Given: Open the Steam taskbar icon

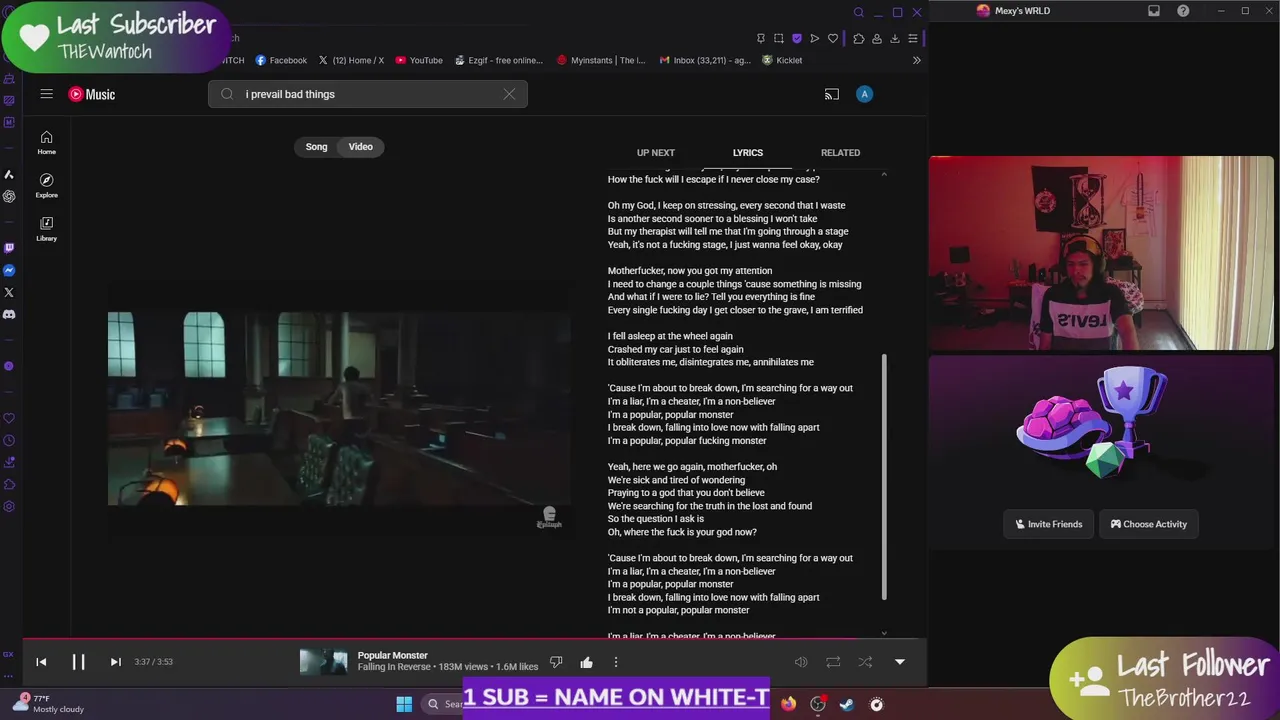Looking at the screenshot, I should (847, 704).
